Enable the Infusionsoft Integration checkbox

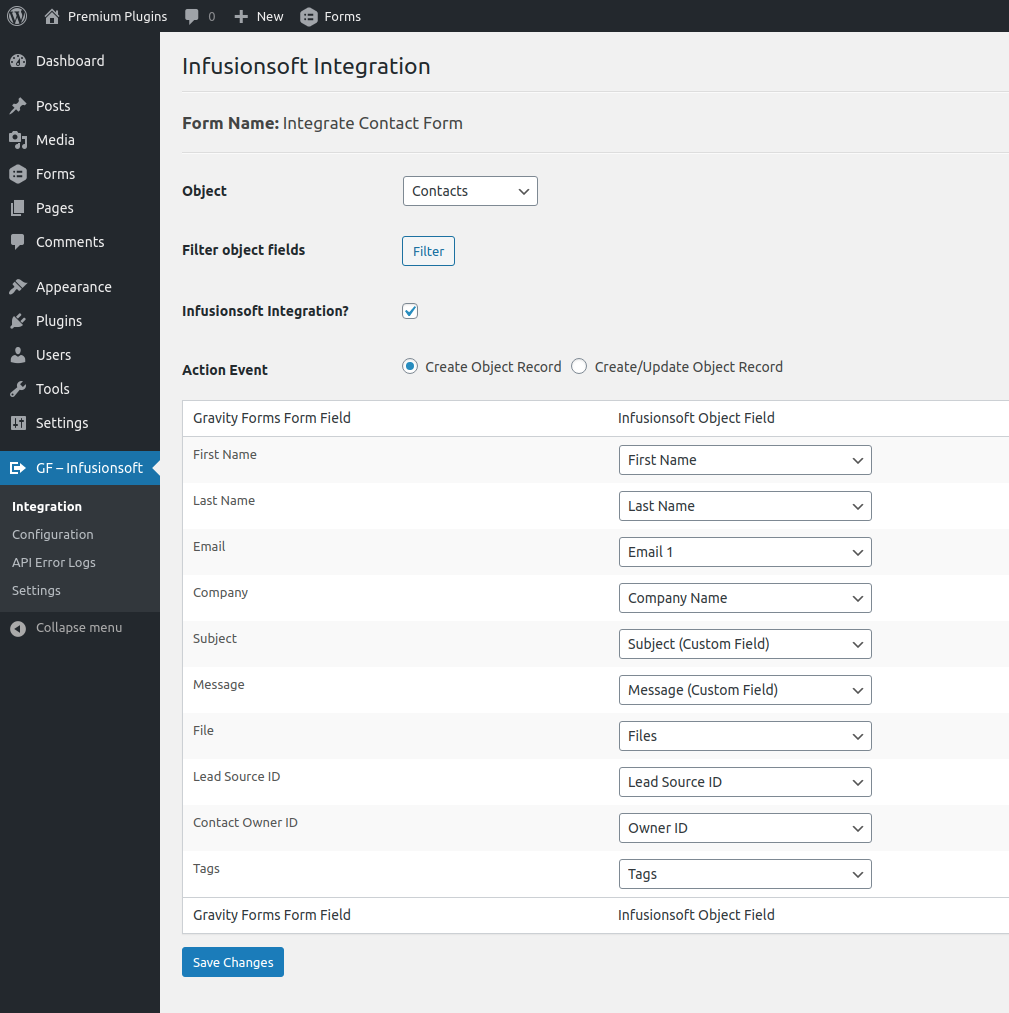[x=409, y=311]
